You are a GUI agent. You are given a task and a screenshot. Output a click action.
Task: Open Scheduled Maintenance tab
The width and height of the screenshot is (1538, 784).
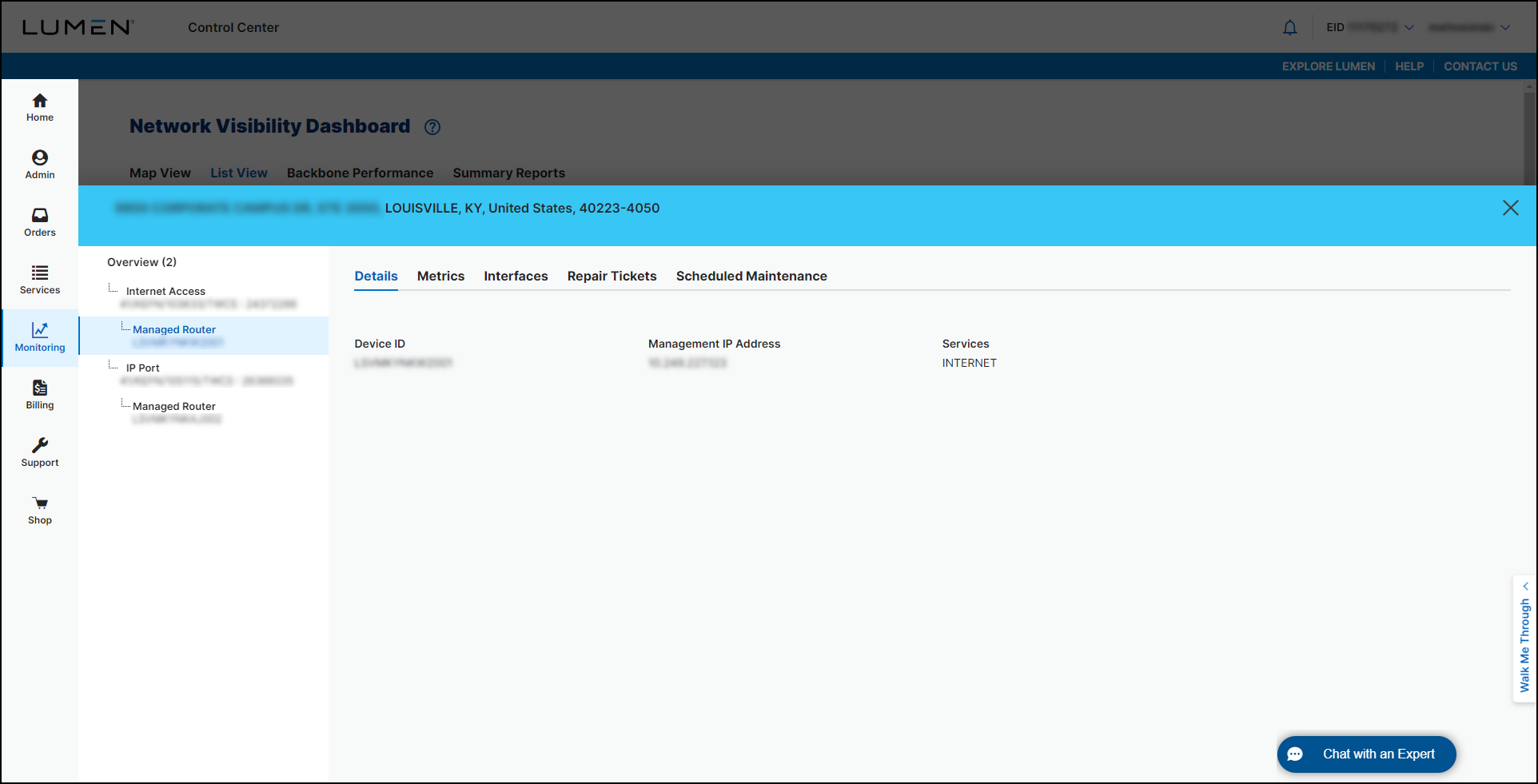751,276
